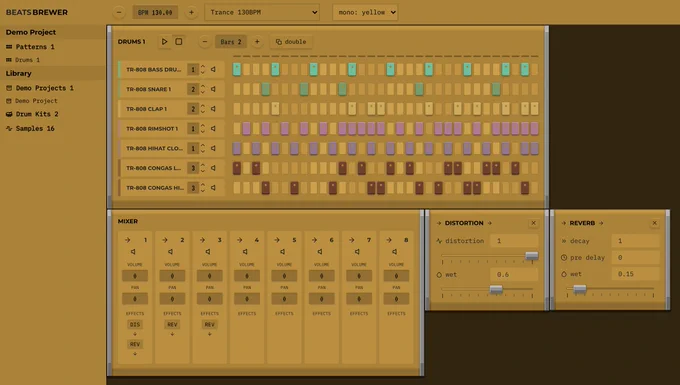Image resolution: width=680 pixels, height=385 pixels.
Task: Open REV effect below DIS on channel 1
Action: (135, 344)
